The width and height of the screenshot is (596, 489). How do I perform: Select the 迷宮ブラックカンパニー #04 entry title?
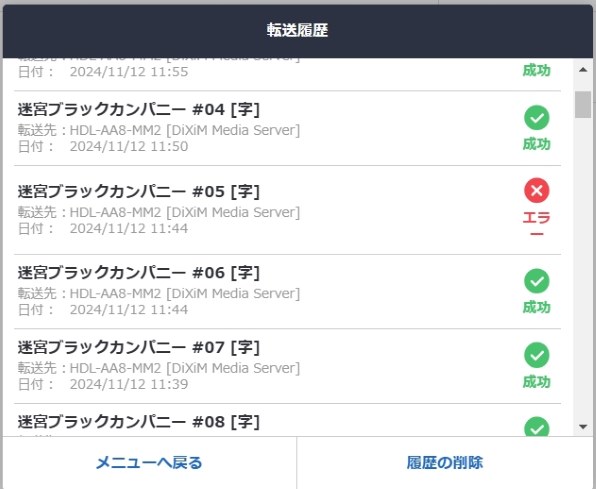[x=139, y=110]
